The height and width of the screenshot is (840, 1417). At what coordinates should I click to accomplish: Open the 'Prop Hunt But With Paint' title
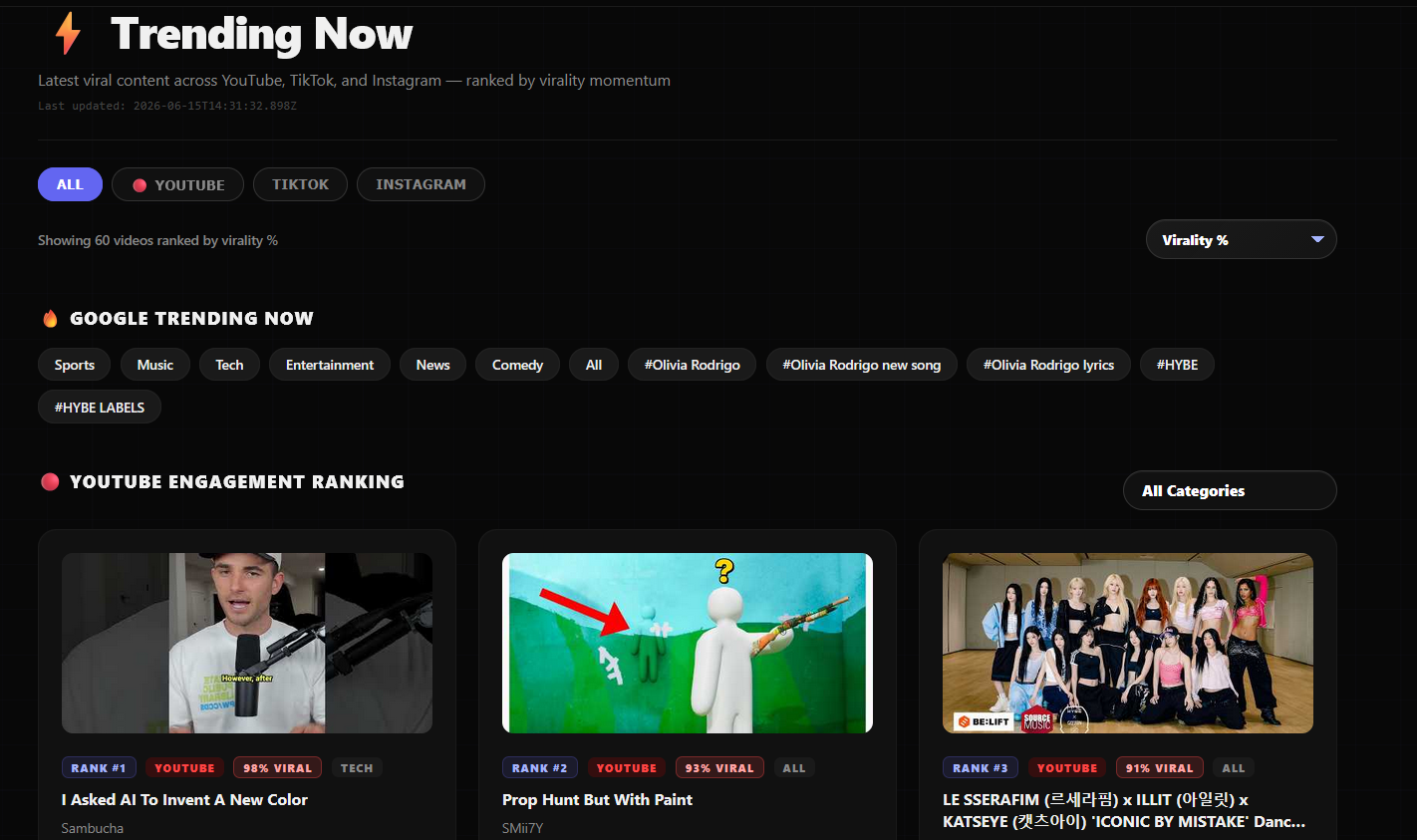[597, 799]
